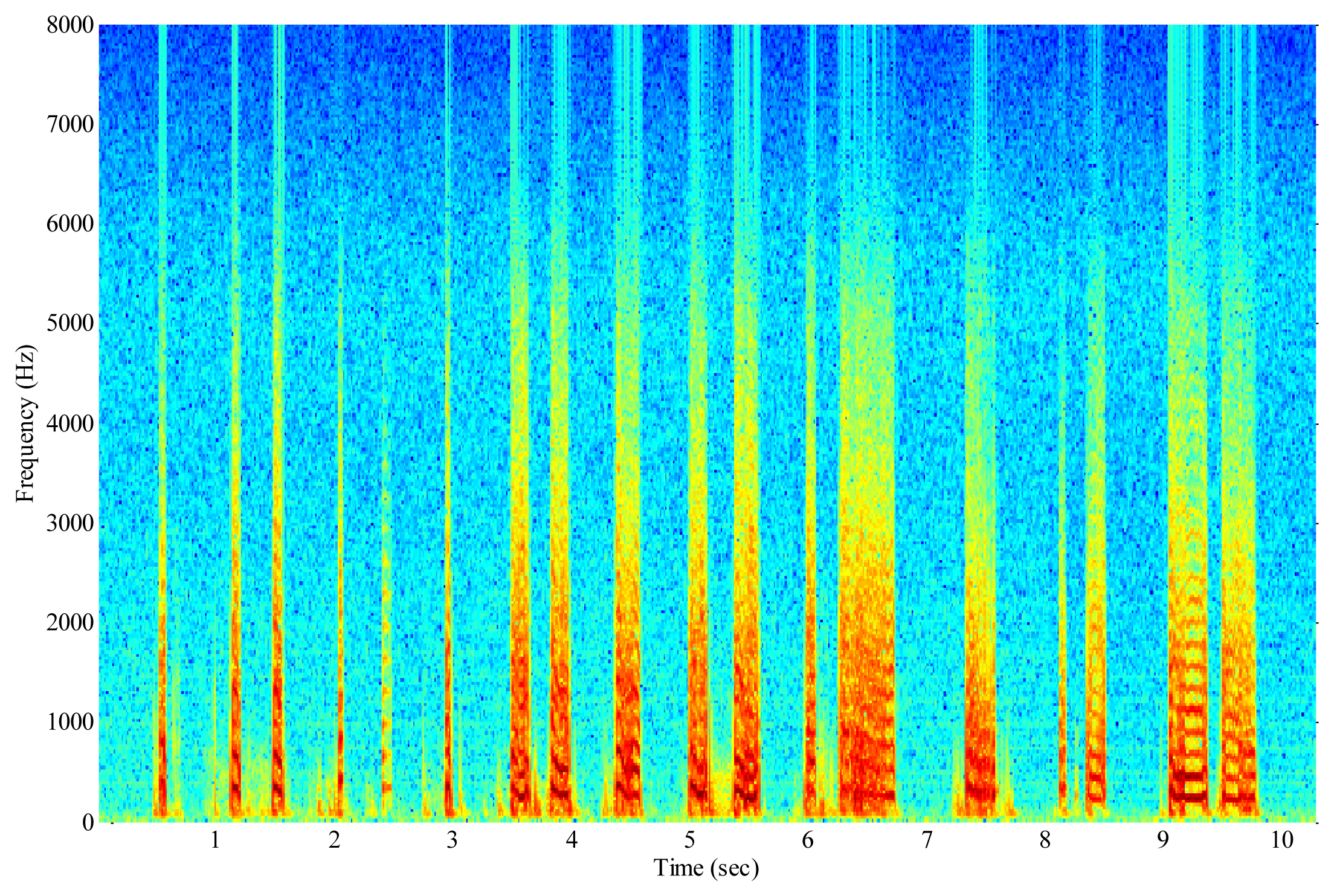The height and width of the screenshot is (896, 1334).
Task: Click the 3 second time label
Action: [x=452, y=840]
